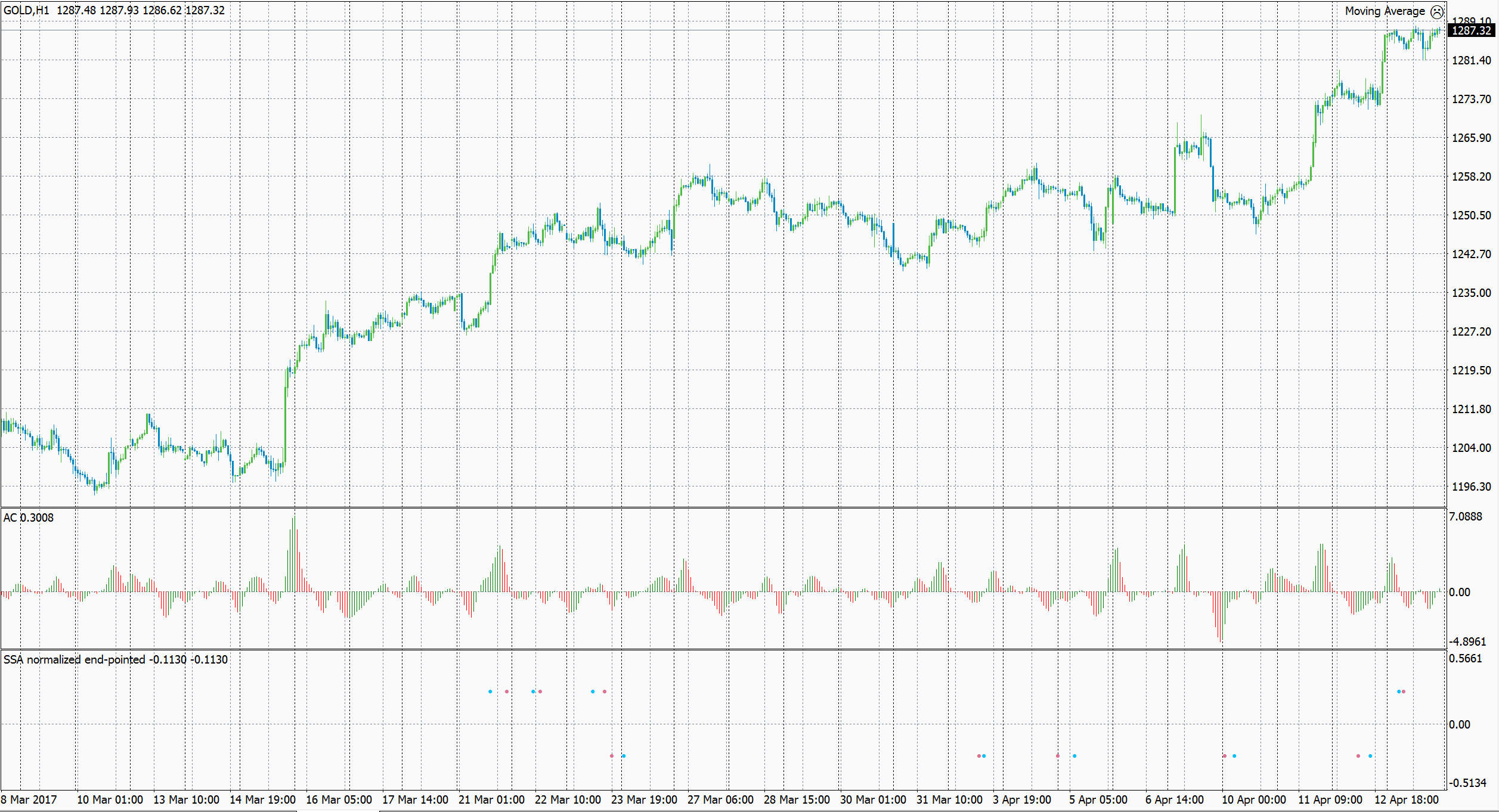The width and height of the screenshot is (1499, 812).
Task: Click the 0.5661 SSA scale value
Action: 1466,658
